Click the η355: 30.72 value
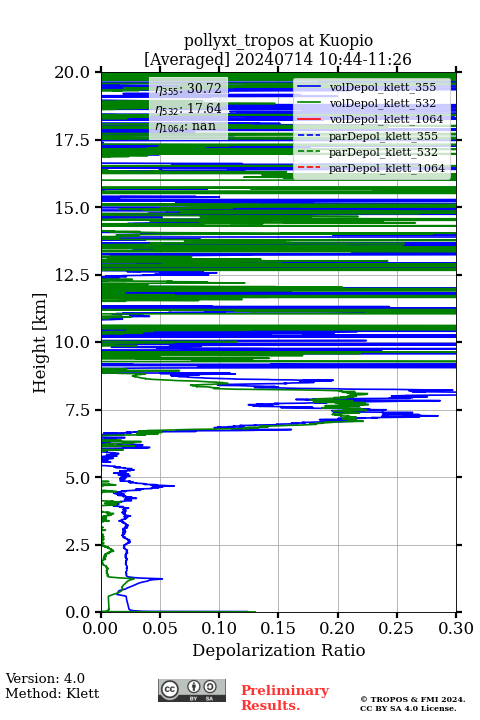Viewport: 480px width, 720px height. click(x=188, y=89)
